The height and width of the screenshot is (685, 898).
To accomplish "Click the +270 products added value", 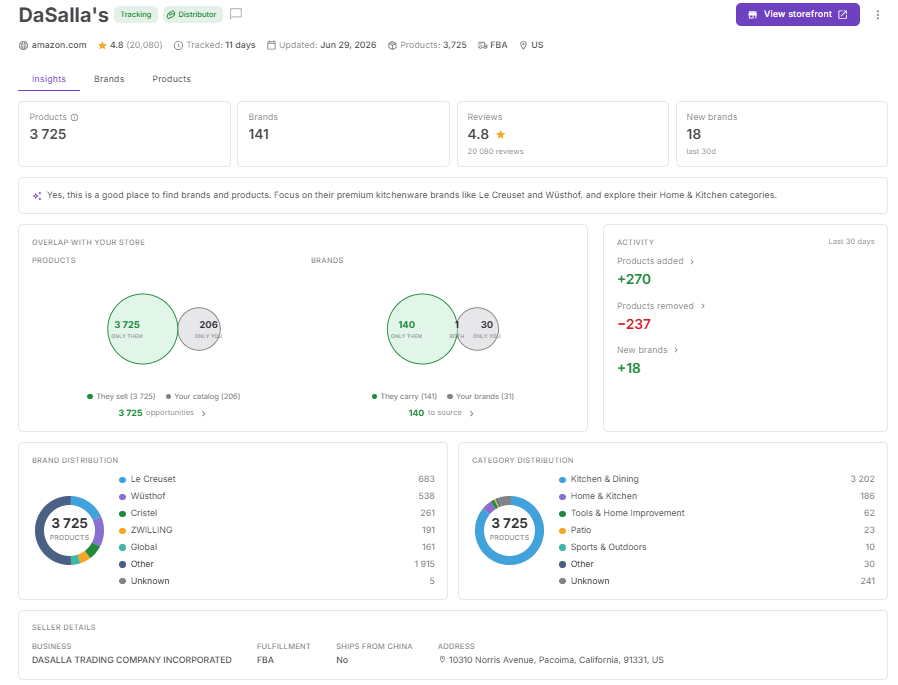I will pyautogui.click(x=634, y=279).
